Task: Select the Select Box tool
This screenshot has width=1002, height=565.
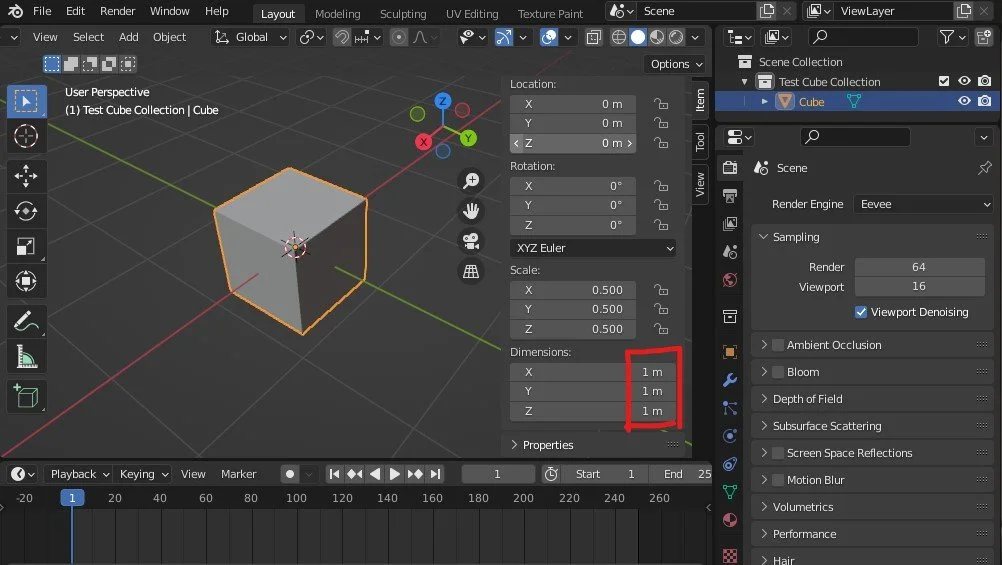Action: click(26, 101)
